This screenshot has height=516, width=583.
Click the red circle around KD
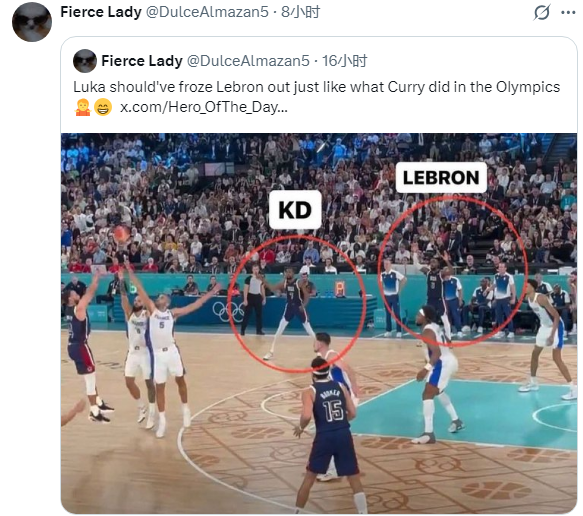(x=296, y=303)
